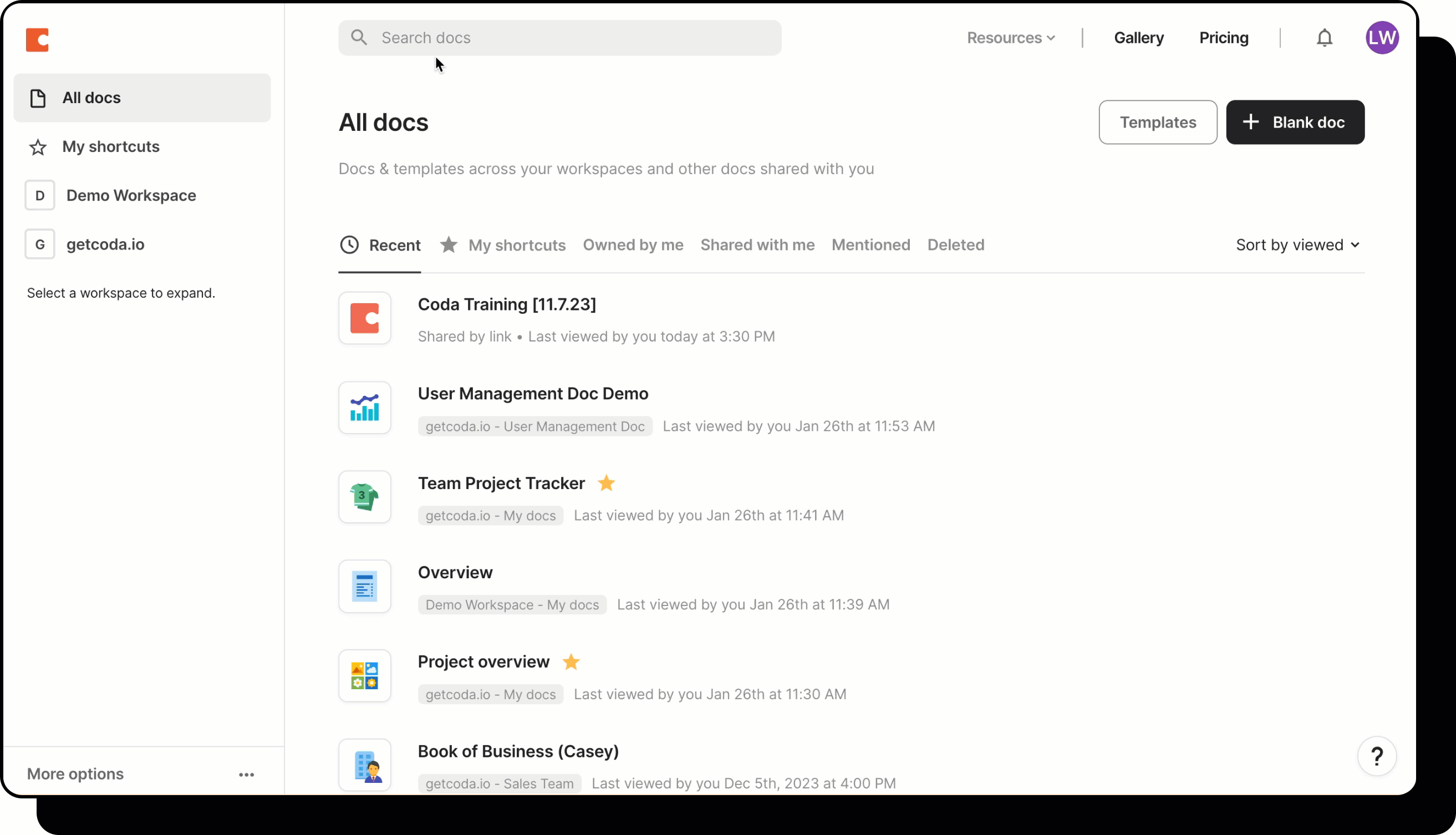Expand the getcoda.io workspace
Viewport: 1456px width, 835px height.
pyautogui.click(x=105, y=245)
